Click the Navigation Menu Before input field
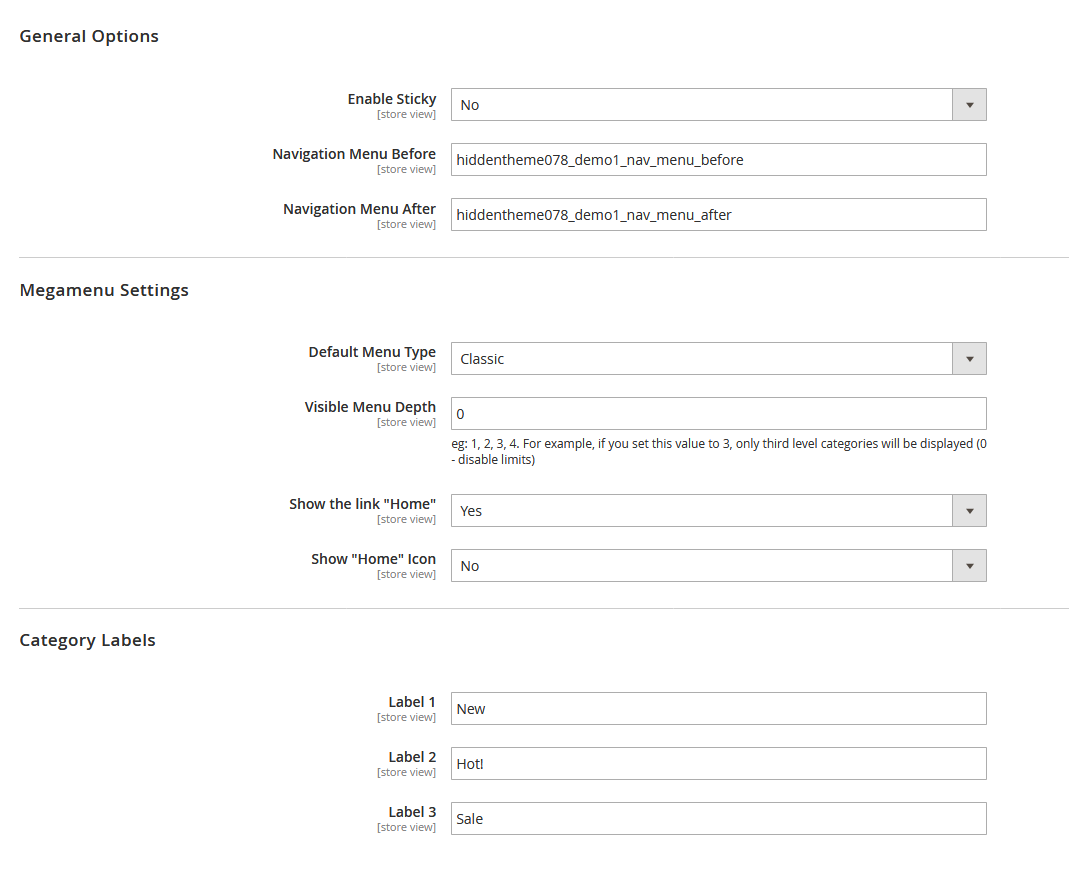The image size is (1069, 873). pyautogui.click(x=717, y=159)
